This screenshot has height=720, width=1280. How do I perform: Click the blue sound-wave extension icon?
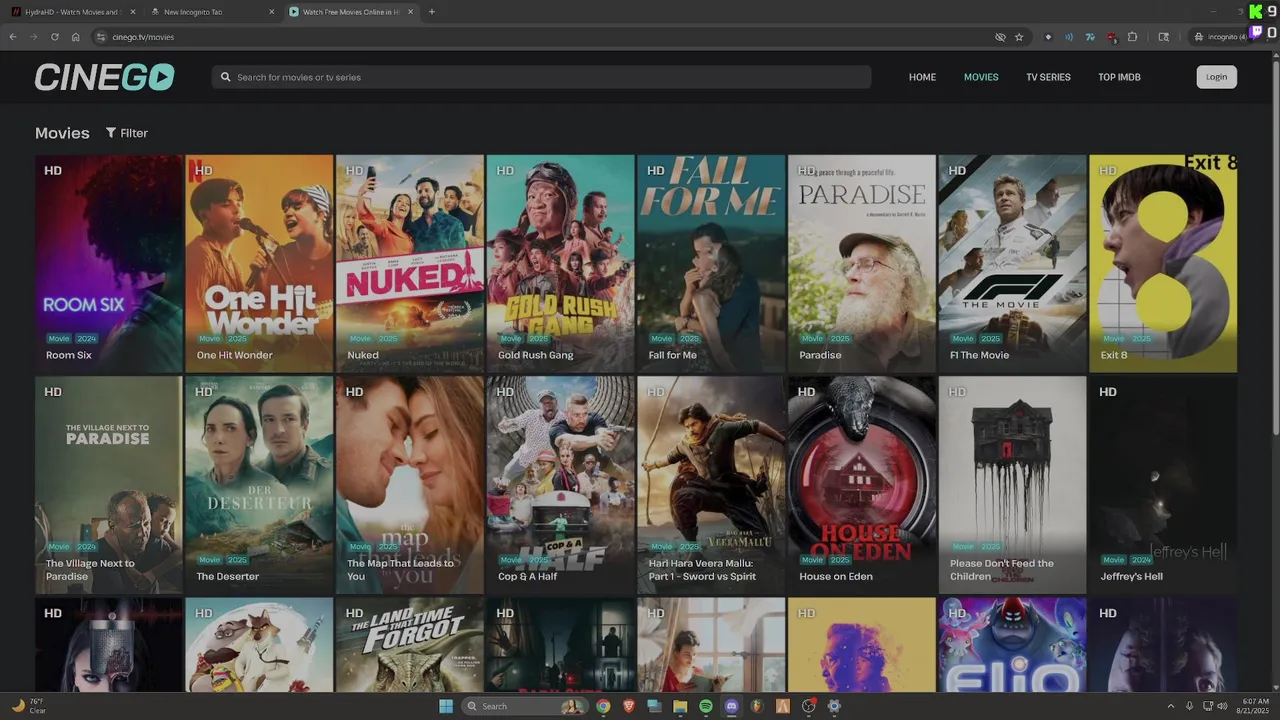click(x=1069, y=37)
